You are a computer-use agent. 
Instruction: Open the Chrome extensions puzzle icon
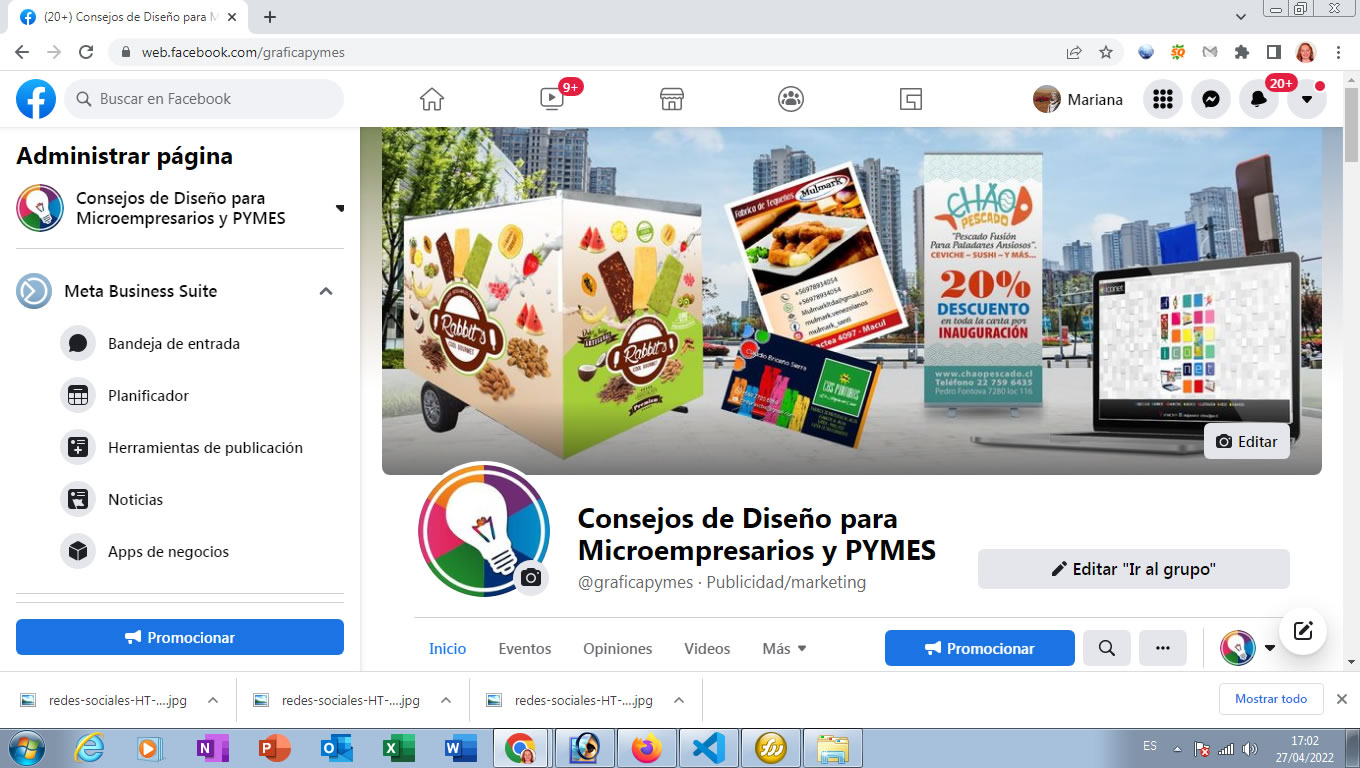1242,52
